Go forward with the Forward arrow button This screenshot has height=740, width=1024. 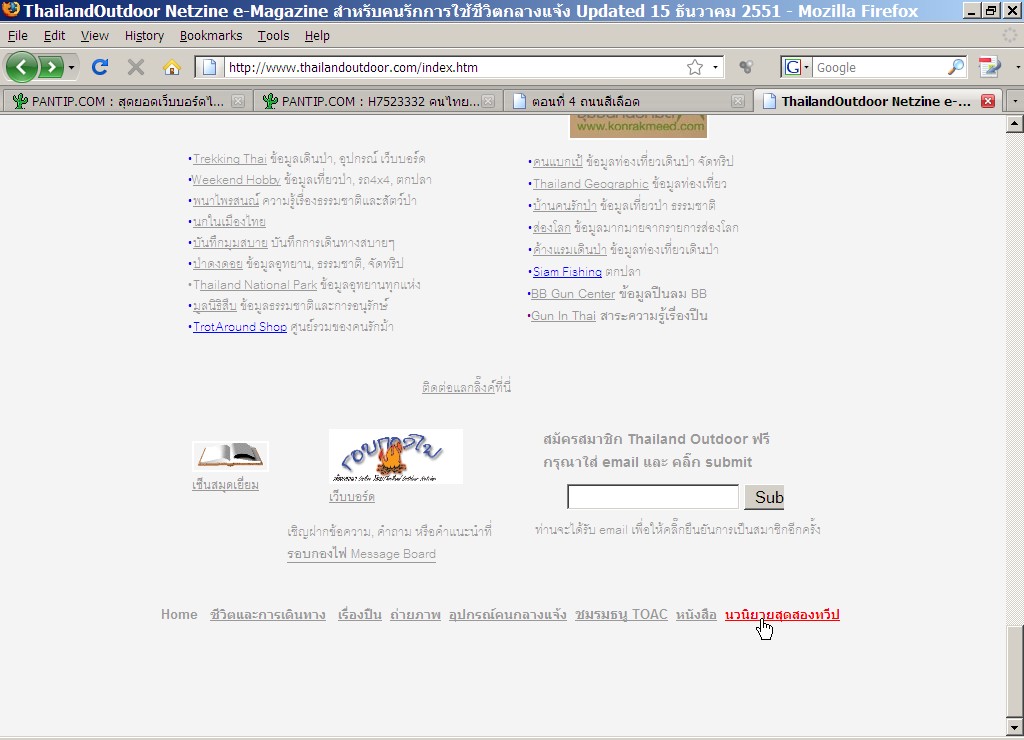click(51, 67)
